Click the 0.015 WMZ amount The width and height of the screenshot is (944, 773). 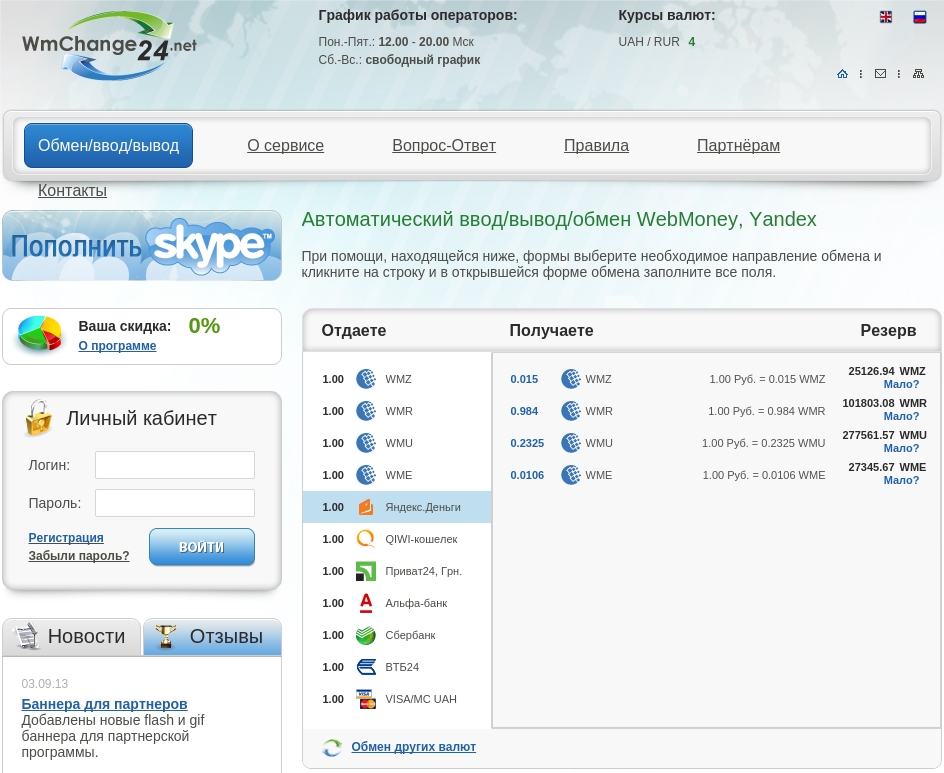point(524,379)
